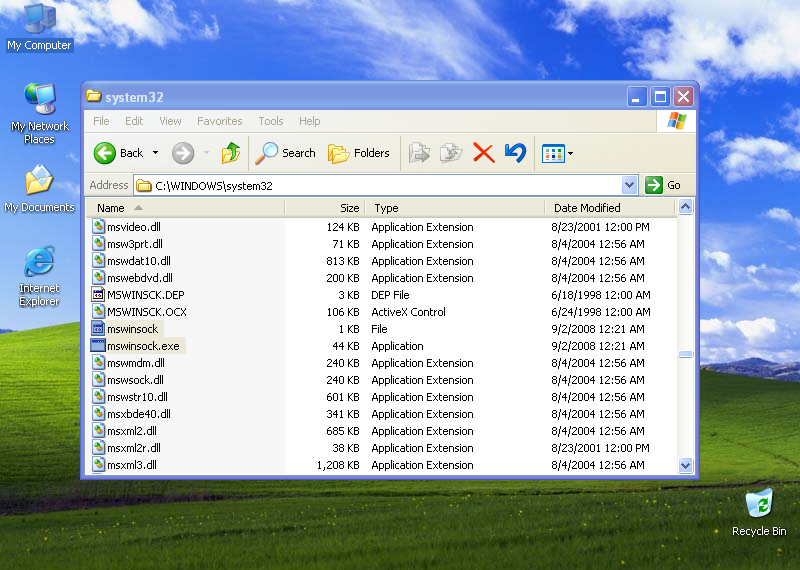Click the 813 KB size value
Screen dimensions: 800x570
tap(343, 261)
